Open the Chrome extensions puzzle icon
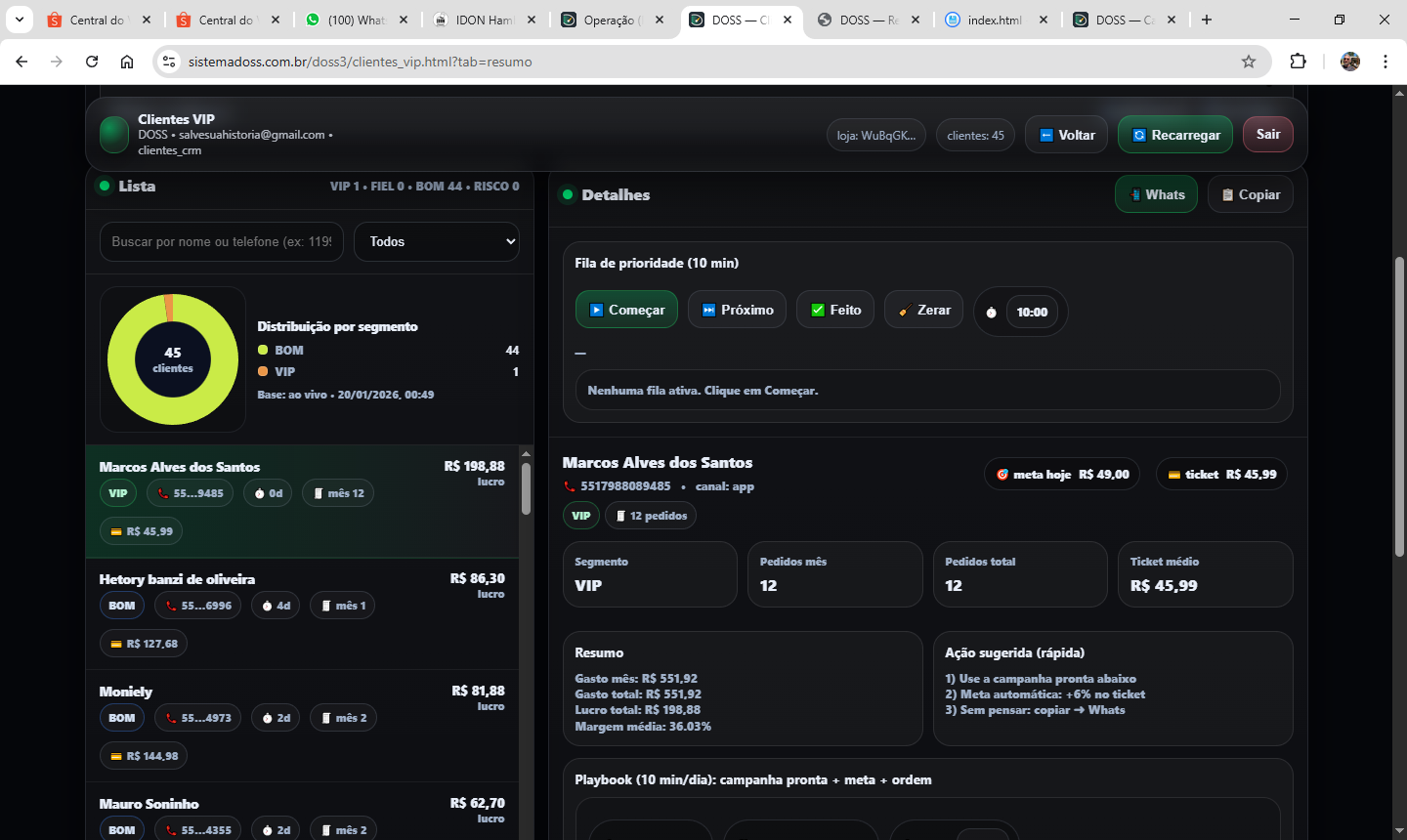 tap(1298, 62)
